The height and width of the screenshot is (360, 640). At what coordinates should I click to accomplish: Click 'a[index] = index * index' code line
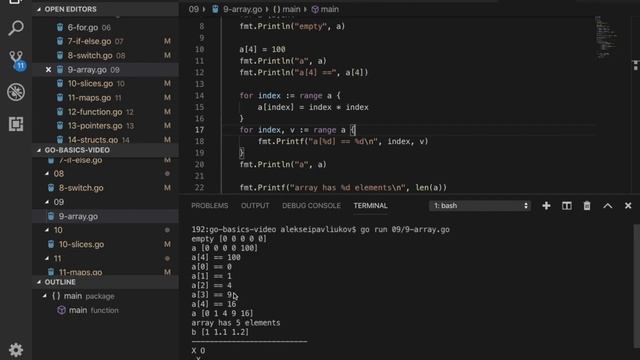313,107
